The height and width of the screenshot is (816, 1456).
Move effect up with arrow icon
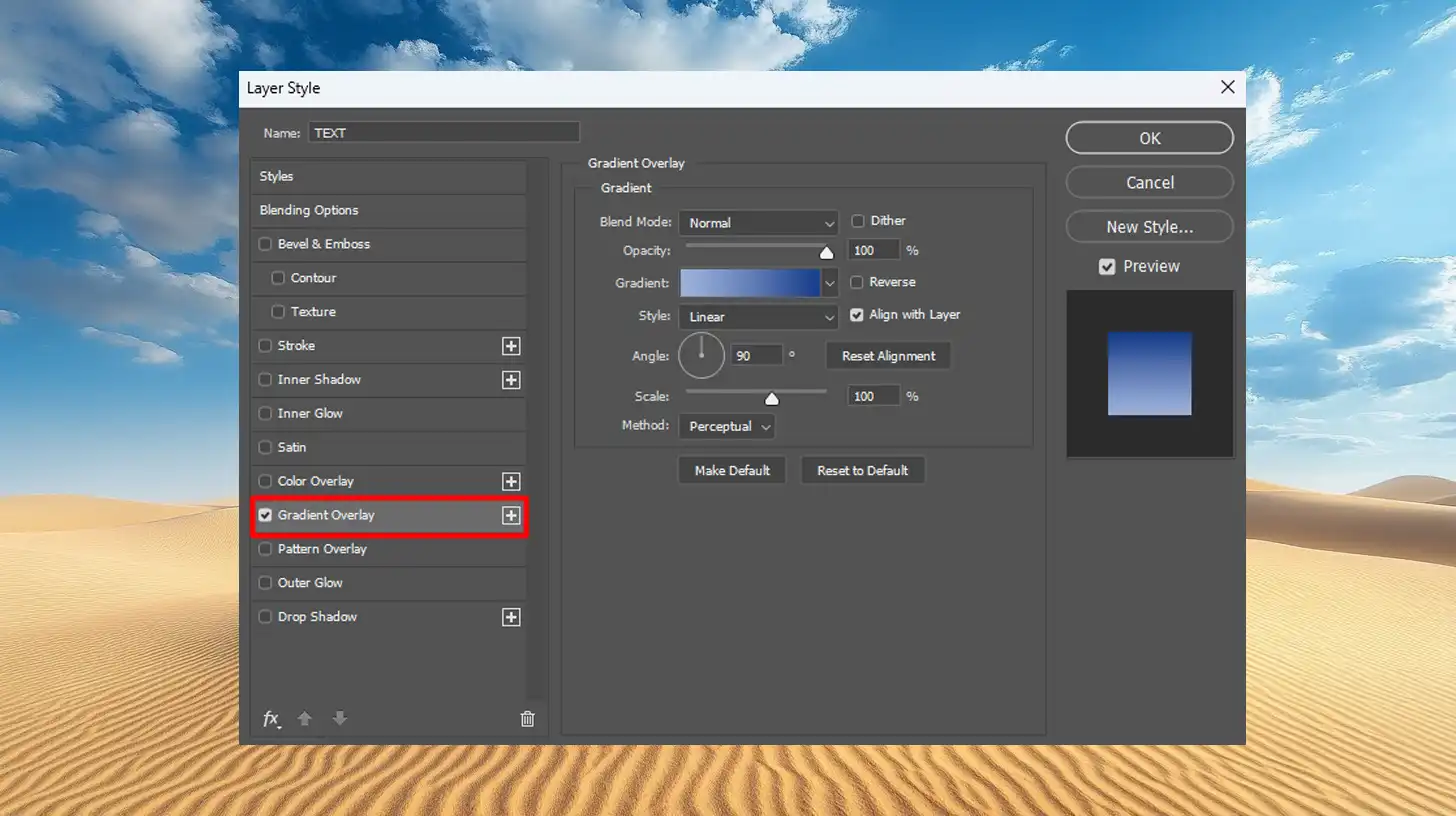pos(305,719)
